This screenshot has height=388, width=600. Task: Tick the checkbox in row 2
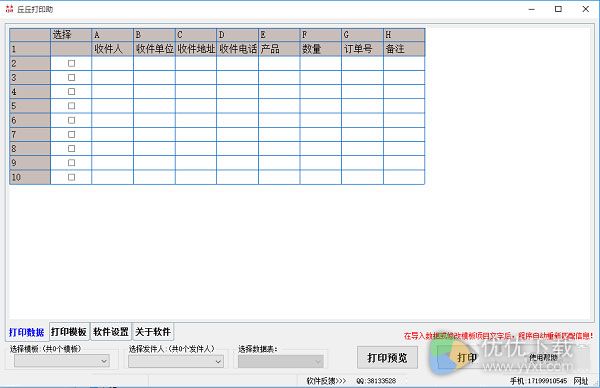point(71,64)
